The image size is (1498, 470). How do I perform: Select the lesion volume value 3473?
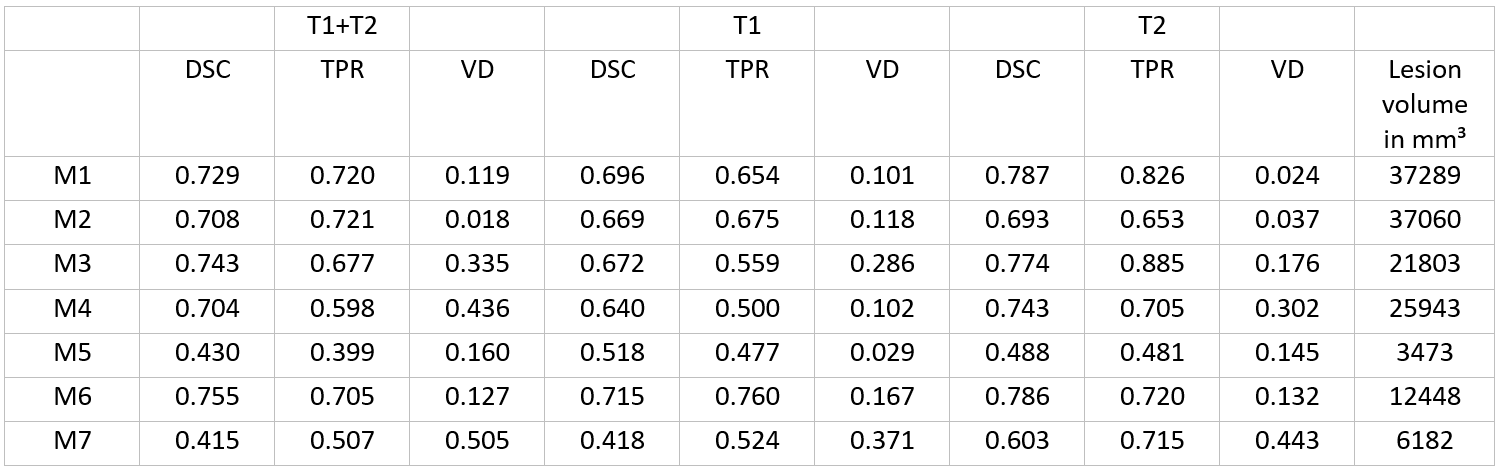point(1425,352)
